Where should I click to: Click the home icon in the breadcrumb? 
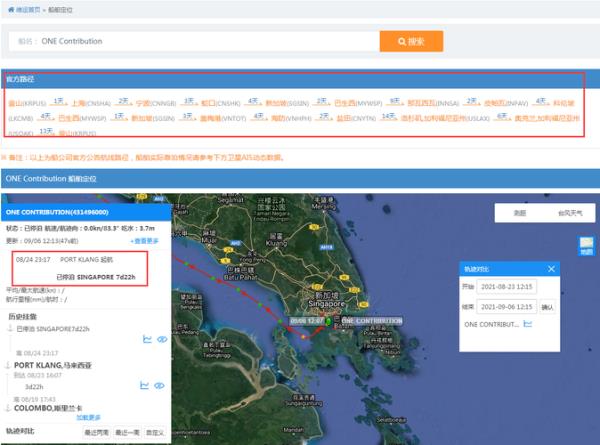pyautogui.click(x=11, y=10)
